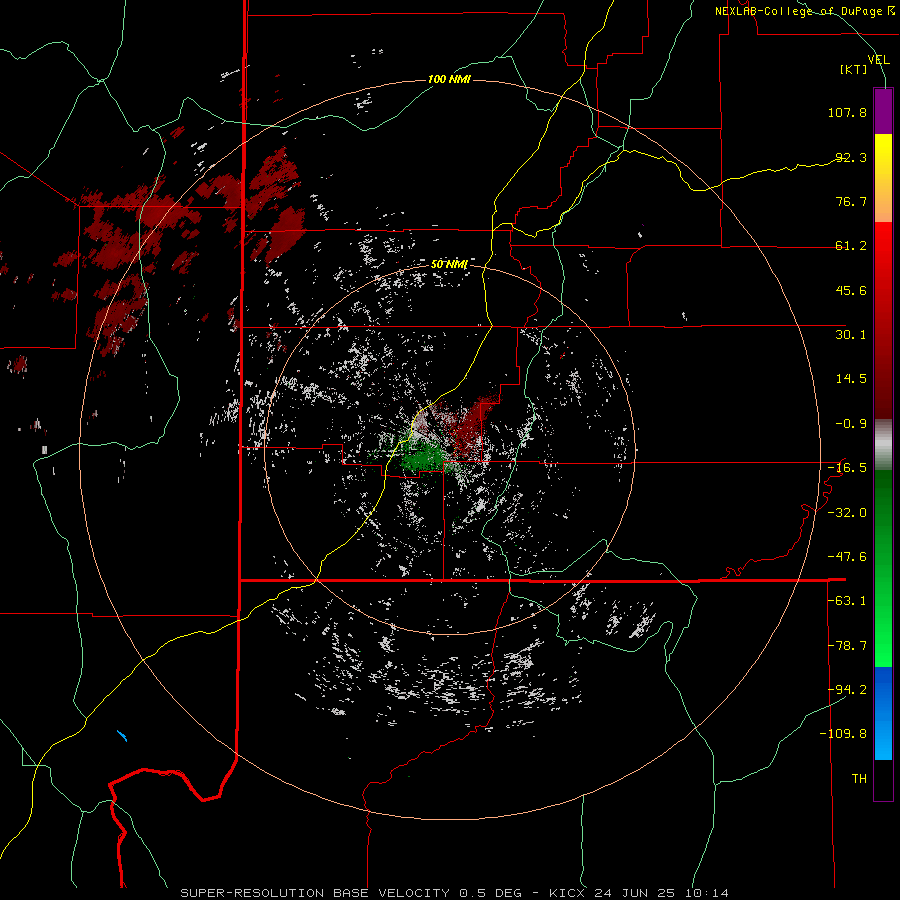Click the VEL legend title
Screen dimensions: 900x900
point(878,60)
